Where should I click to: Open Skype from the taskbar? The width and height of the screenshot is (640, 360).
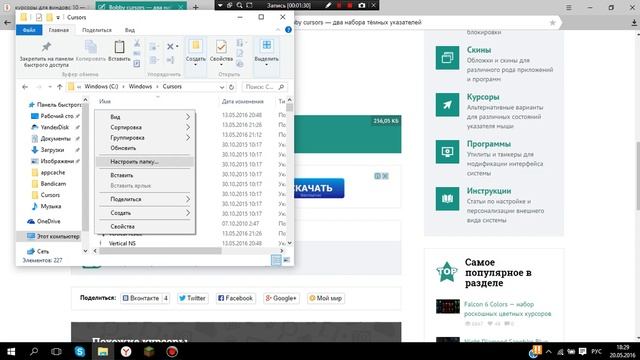80,351
